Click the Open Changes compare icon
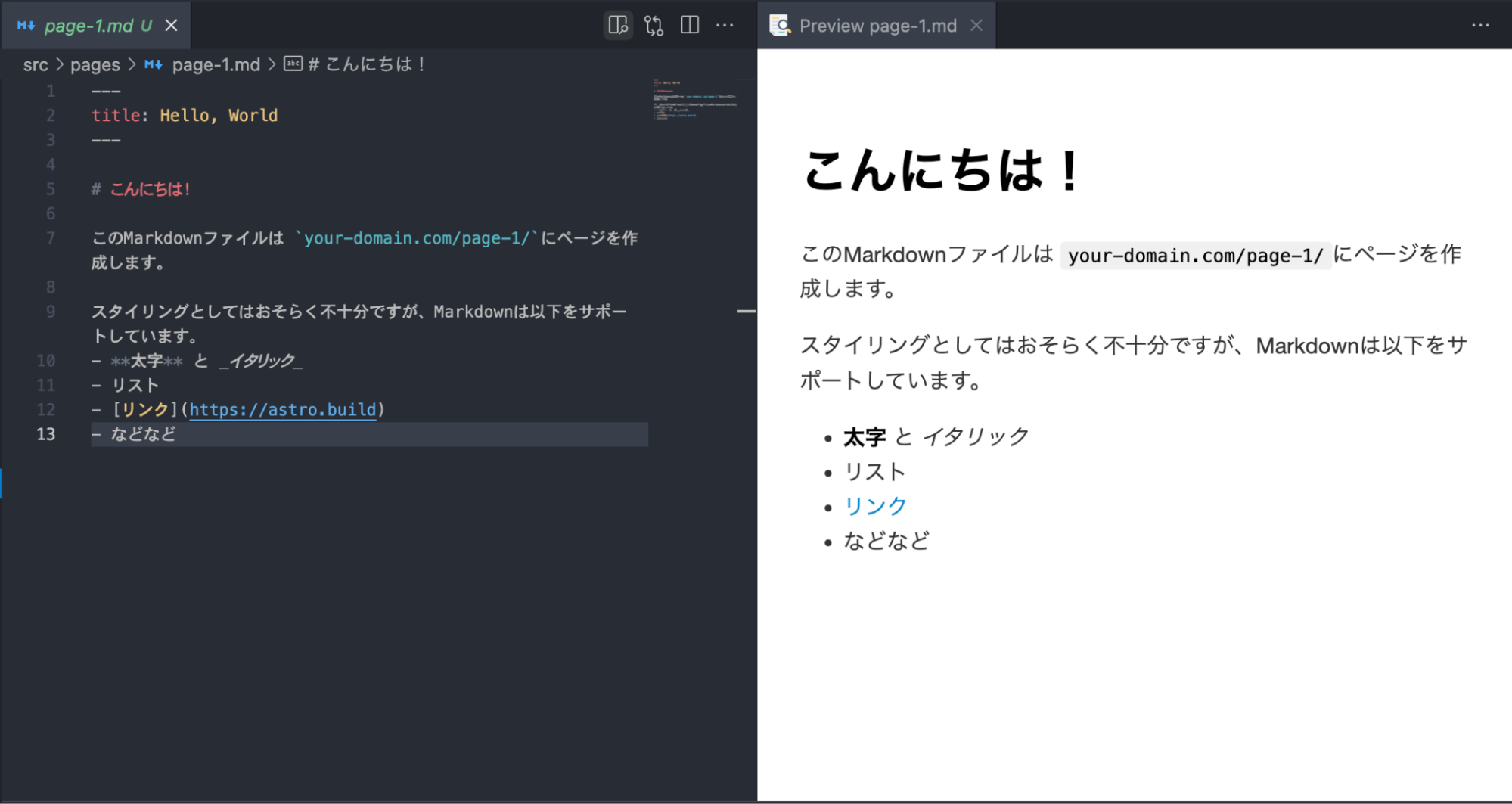The image size is (1512, 804). coord(654,25)
